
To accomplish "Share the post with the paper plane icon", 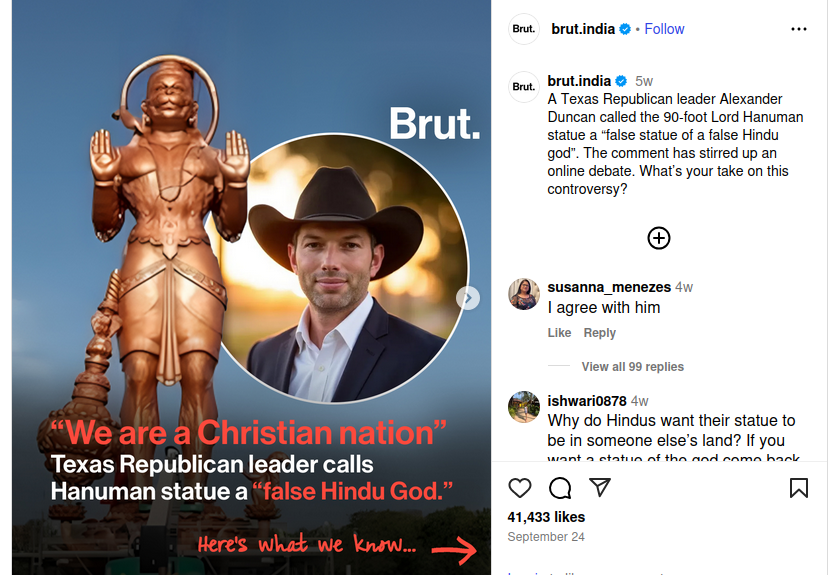I will (x=600, y=487).
